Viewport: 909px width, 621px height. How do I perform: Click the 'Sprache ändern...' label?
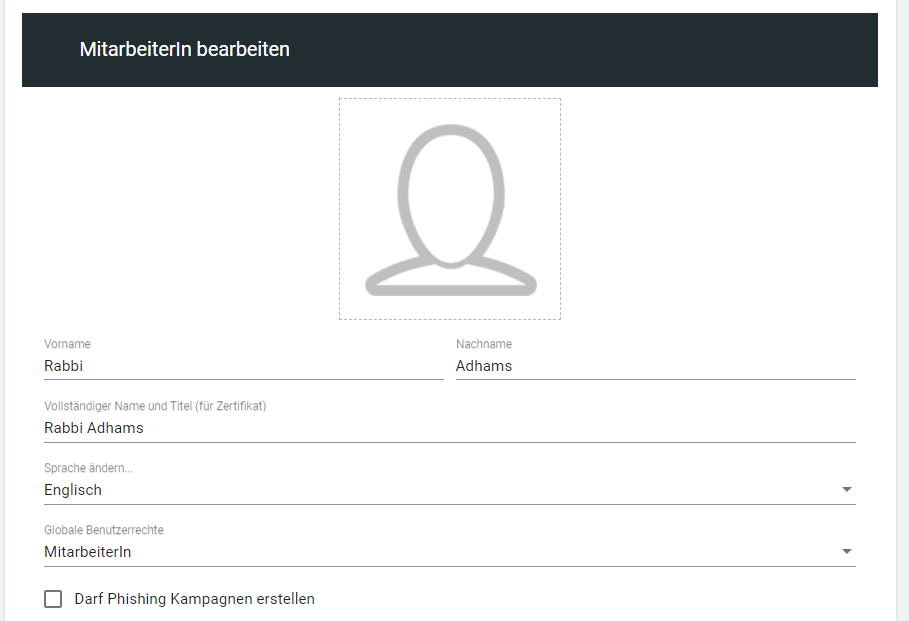88,468
